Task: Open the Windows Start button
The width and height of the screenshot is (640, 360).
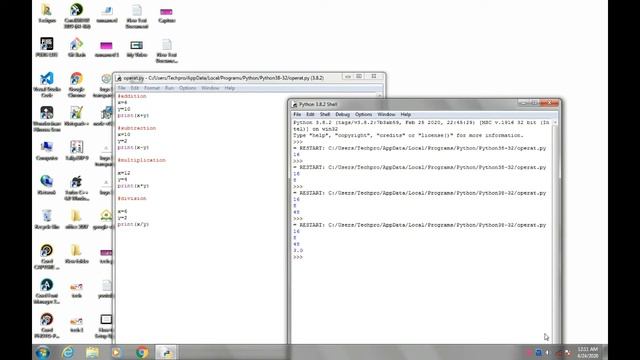Action: (x=42, y=352)
